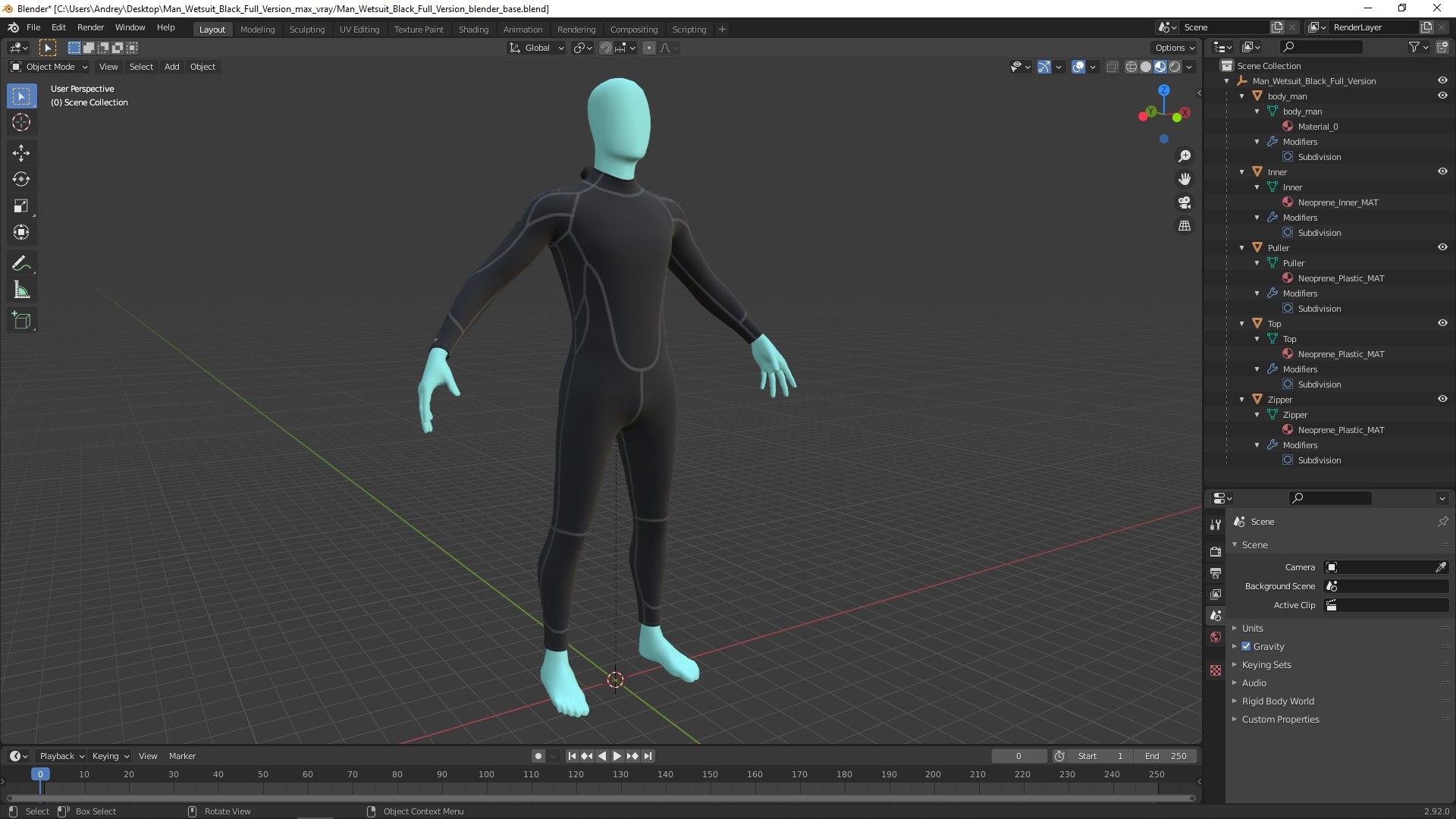Toggle the camera view icon

[1185, 202]
